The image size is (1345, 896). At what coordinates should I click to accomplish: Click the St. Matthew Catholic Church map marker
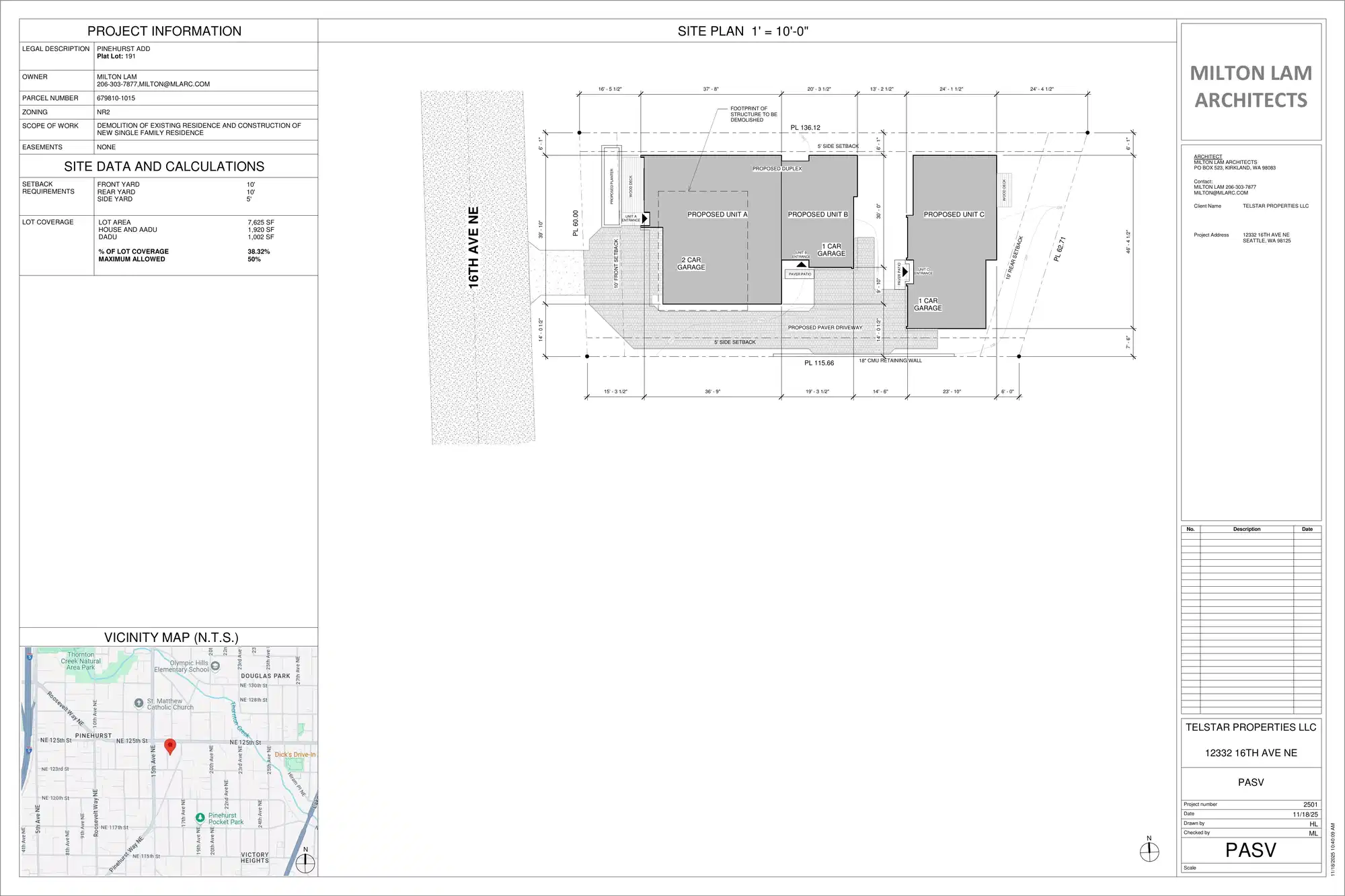click(x=139, y=703)
